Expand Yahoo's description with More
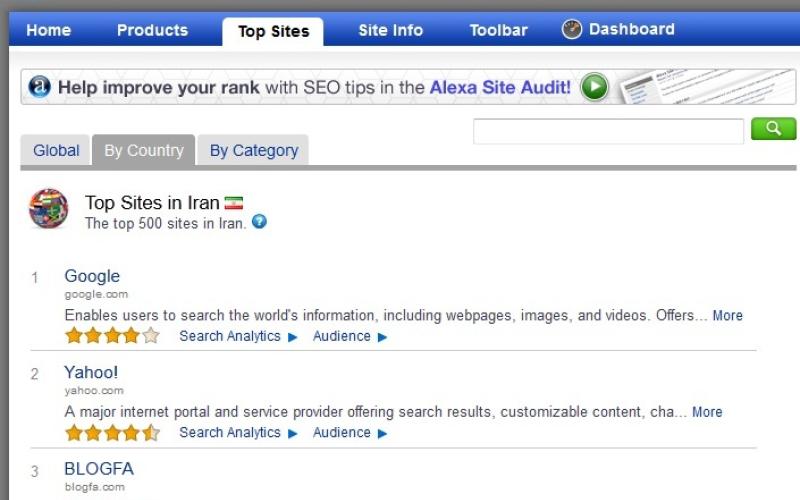The height and width of the screenshot is (500, 800). pos(706,411)
